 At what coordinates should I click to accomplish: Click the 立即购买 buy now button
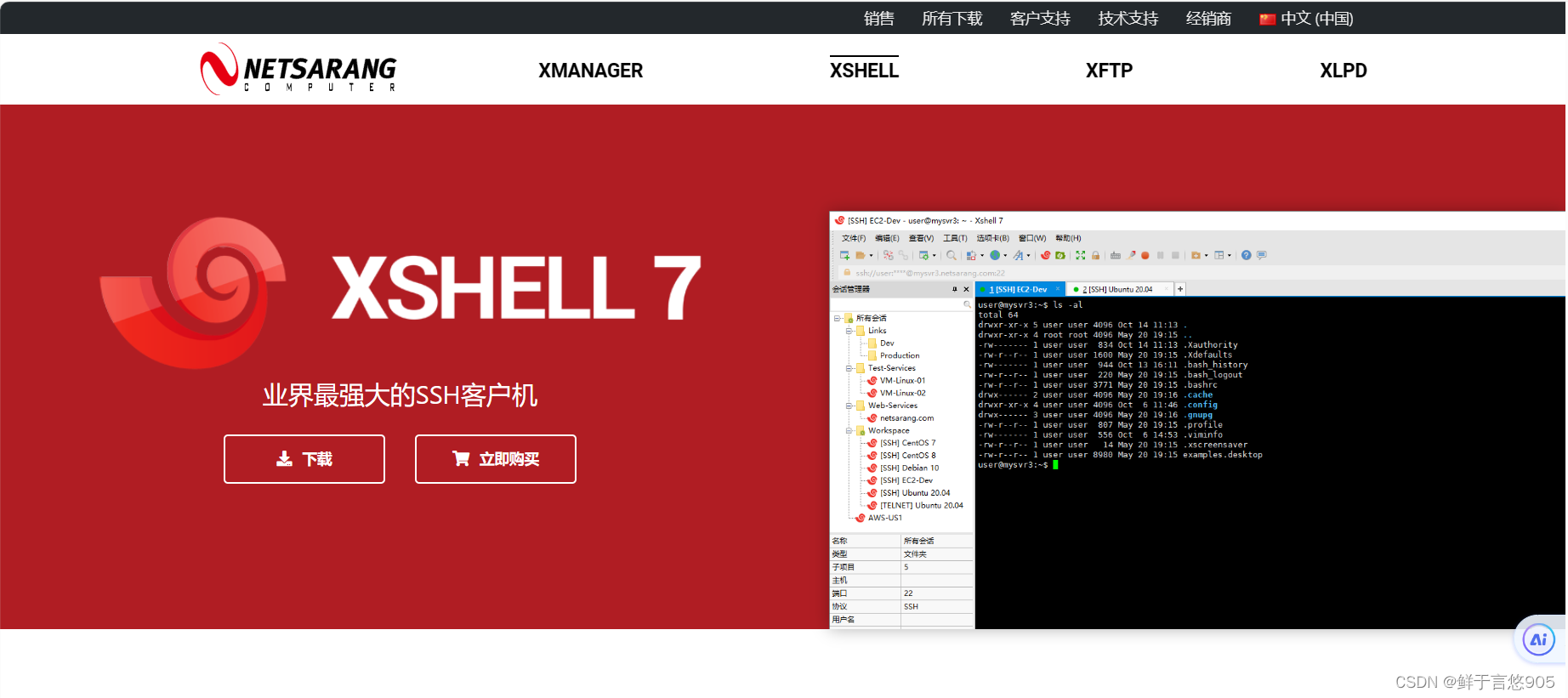coord(496,459)
